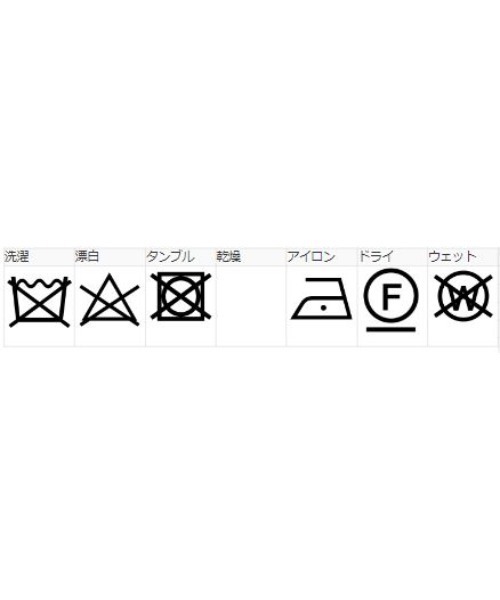Click the letter F inside the circle
Image resolution: width=500 pixels, height=600 pixels.
(x=391, y=296)
